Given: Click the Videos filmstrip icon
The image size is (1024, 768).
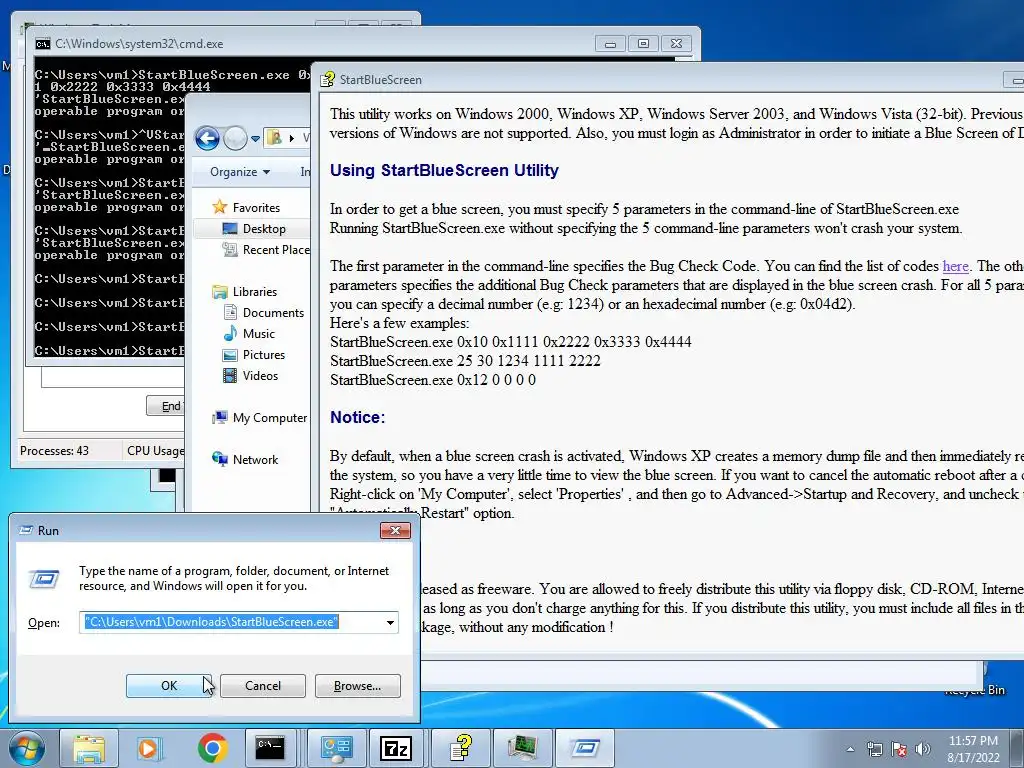Looking at the screenshot, I should point(230,376).
